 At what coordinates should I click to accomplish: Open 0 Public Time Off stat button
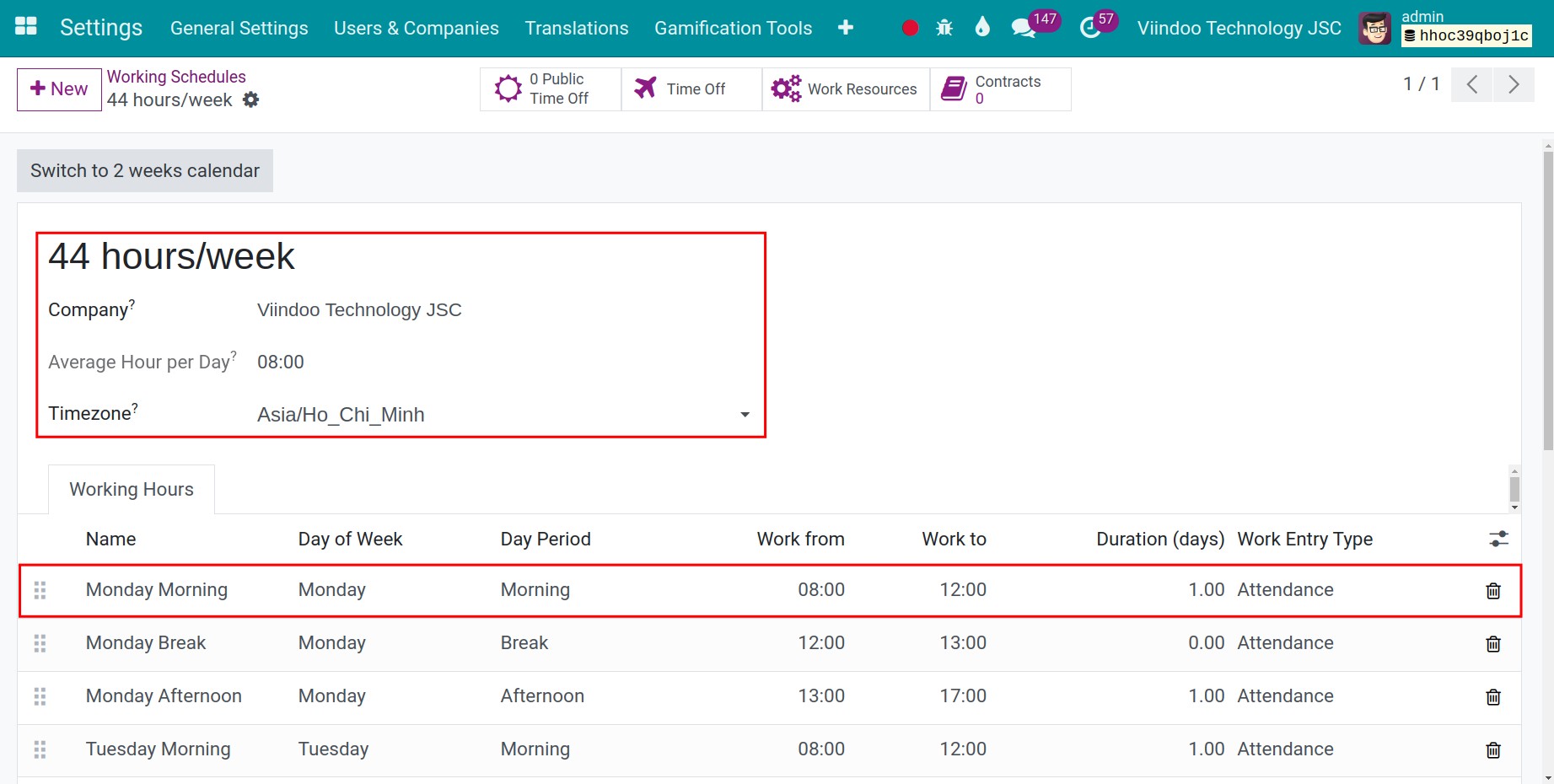551,89
